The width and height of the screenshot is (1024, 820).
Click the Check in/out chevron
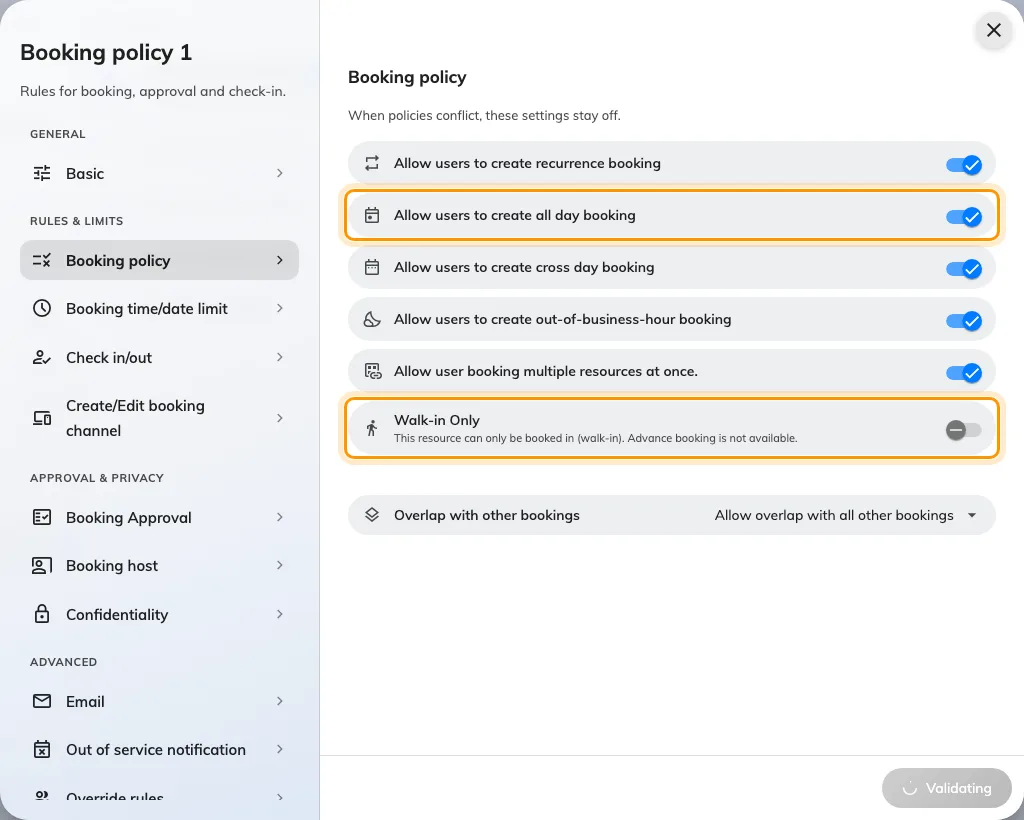280,357
